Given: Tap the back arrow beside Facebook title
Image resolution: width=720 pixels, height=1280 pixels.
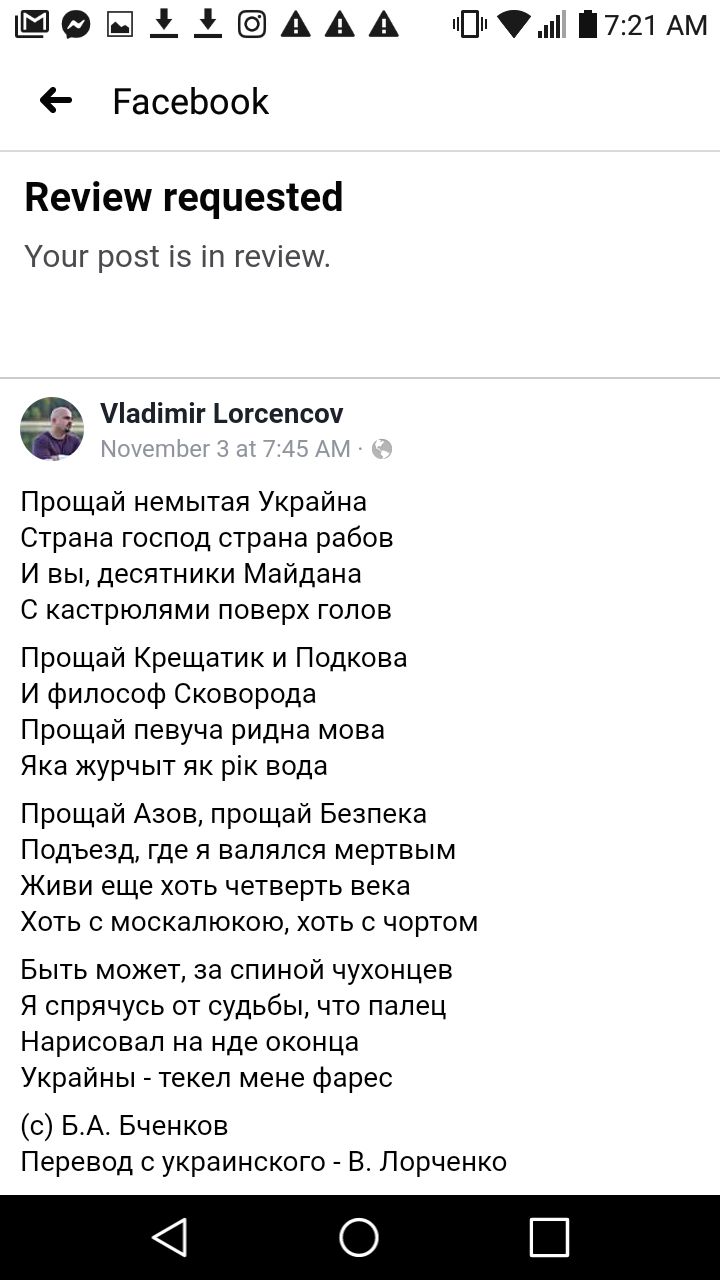Looking at the screenshot, I should (56, 100).
